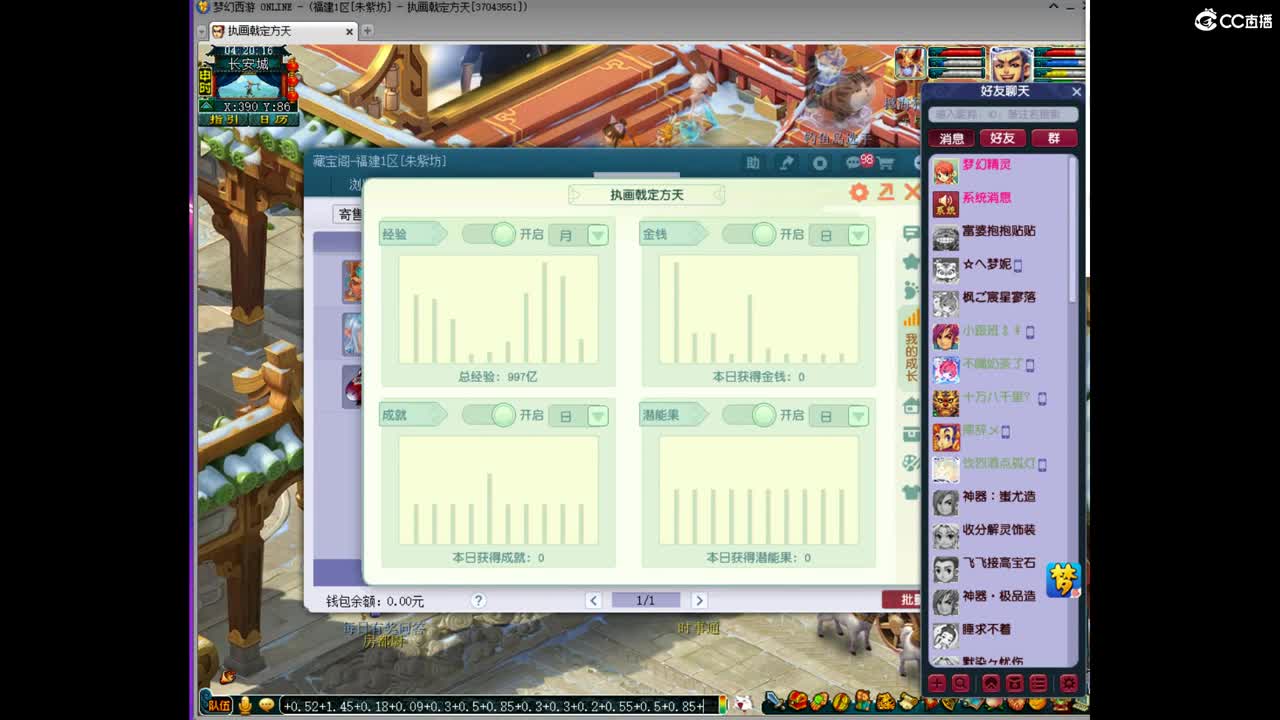Open chat with 收分解灵饰装
The image size is (1280, 720).
[999, 535]
